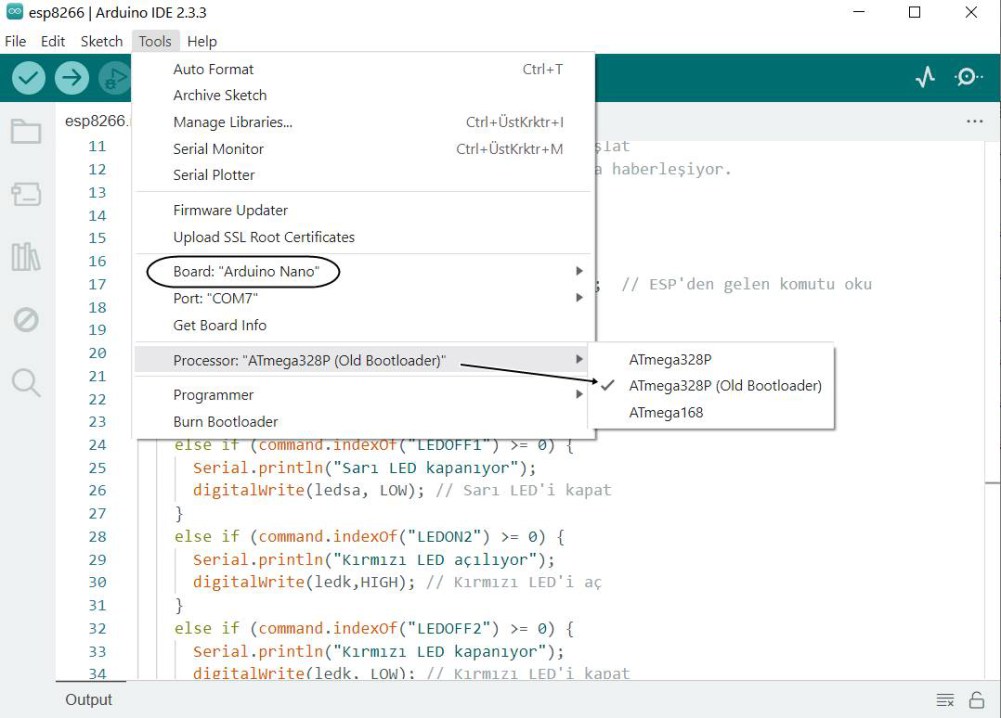Click the digitalWrite(ledk,HIGH) code line
This screenshot has height=718, width=1001.
(x=397, y=582)
